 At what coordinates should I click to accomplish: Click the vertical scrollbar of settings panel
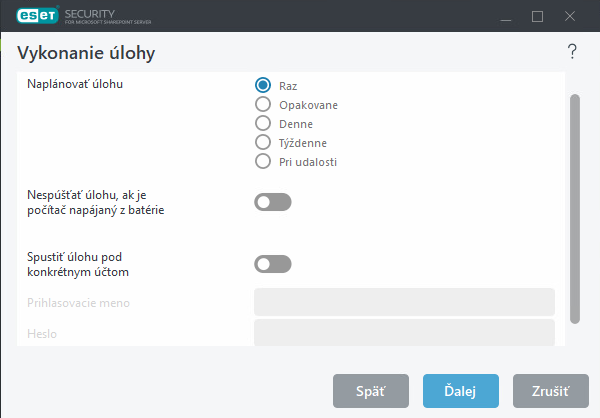coord(574,208)
